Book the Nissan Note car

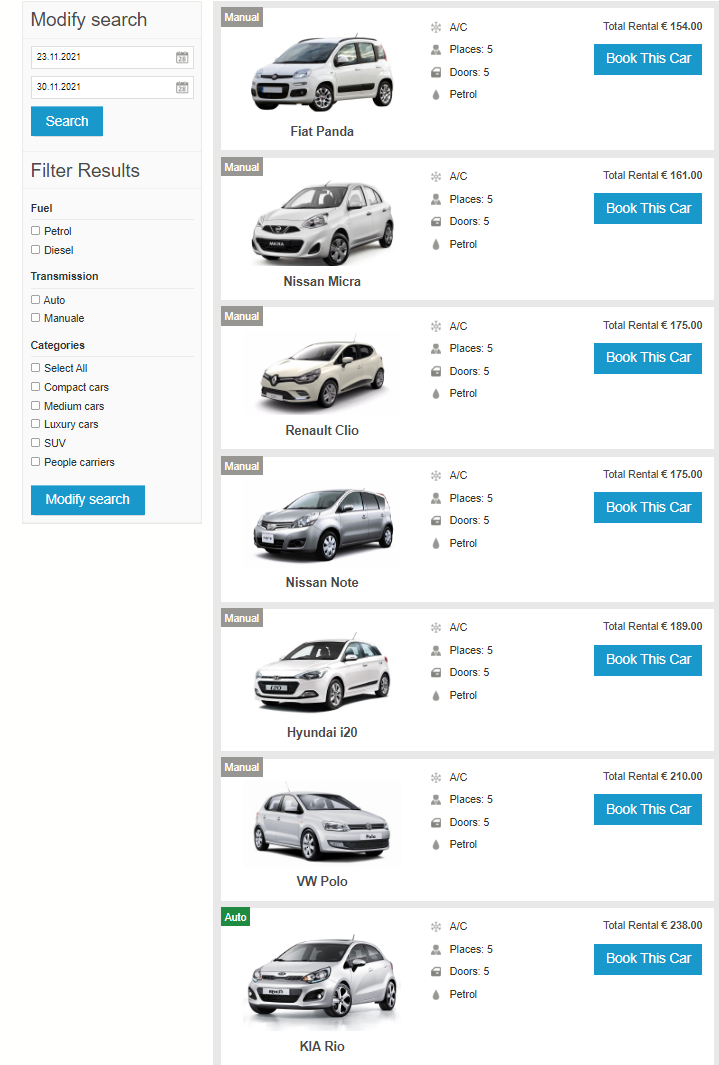(x=648, y=507)
